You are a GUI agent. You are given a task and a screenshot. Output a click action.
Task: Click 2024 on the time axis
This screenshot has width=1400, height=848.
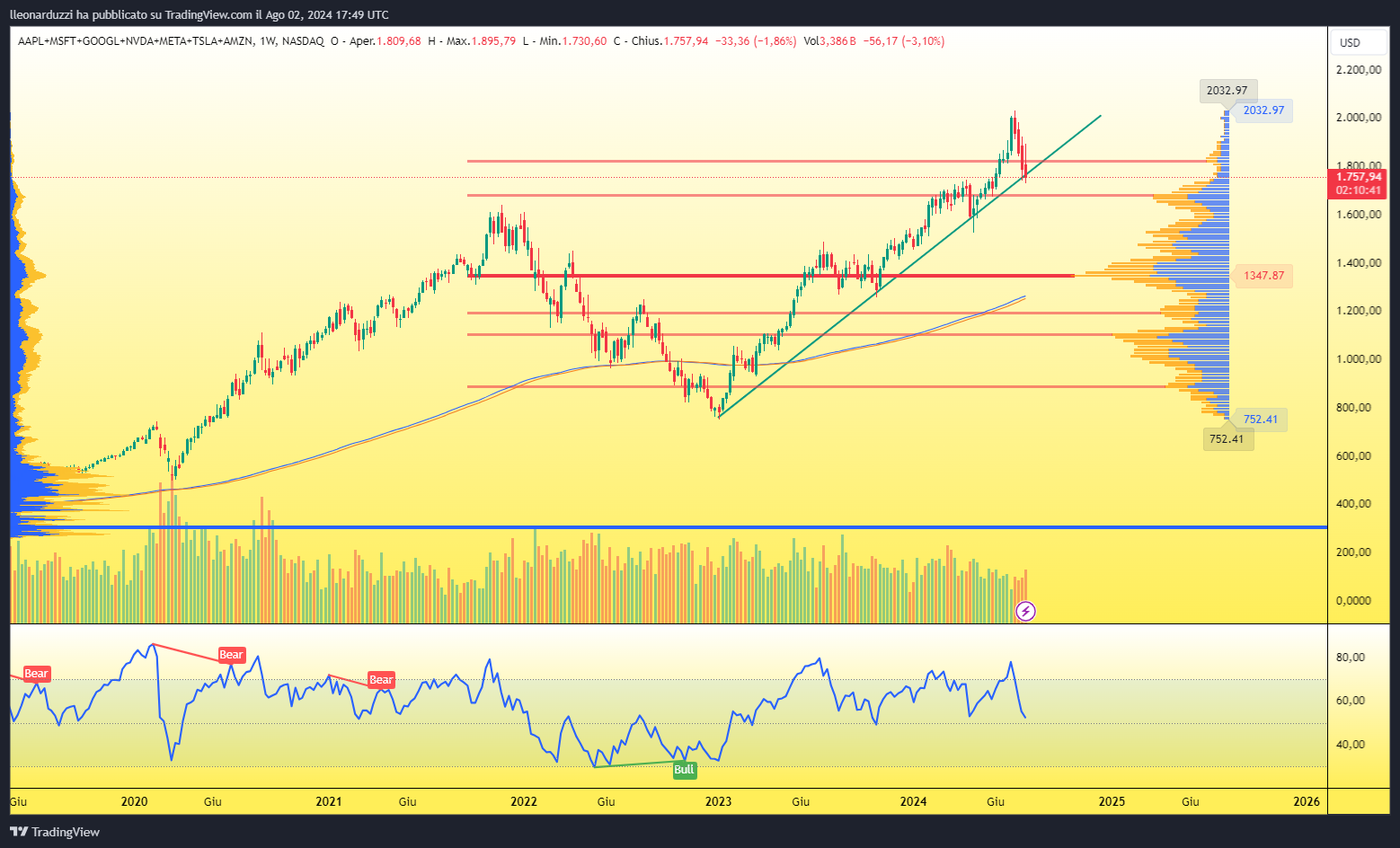click(914, 801)
